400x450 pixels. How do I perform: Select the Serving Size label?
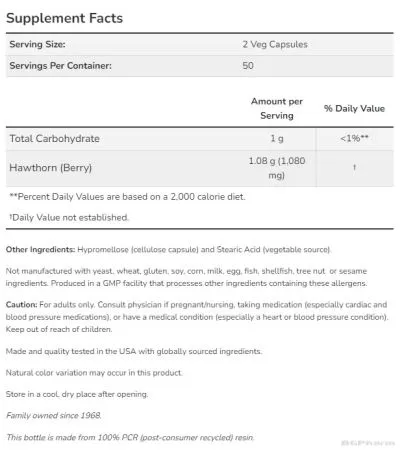point(37,44)
